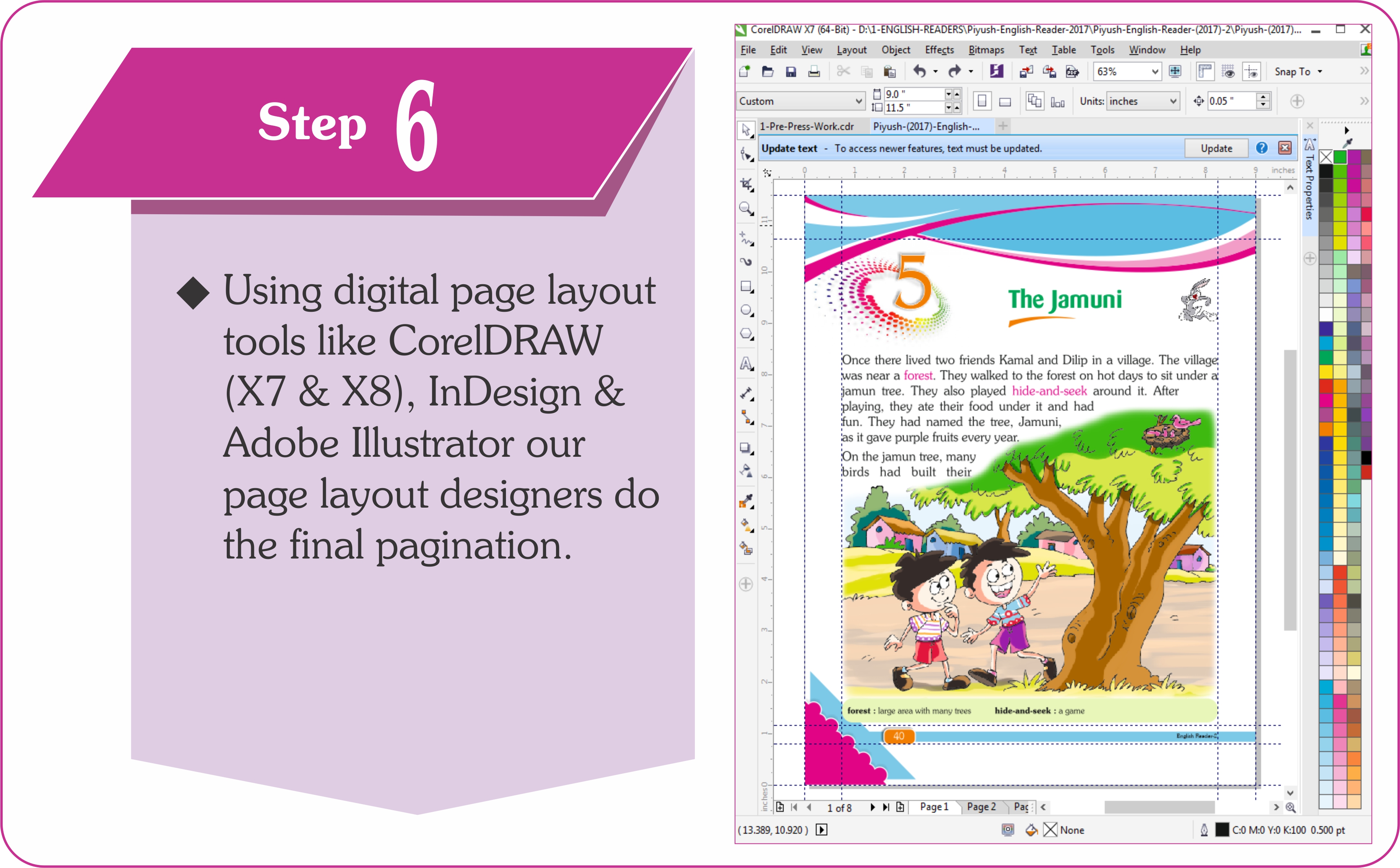Screen dimensions: 1400x868
Task: Pick the green swatch in palette
Action: [1340, 157]
